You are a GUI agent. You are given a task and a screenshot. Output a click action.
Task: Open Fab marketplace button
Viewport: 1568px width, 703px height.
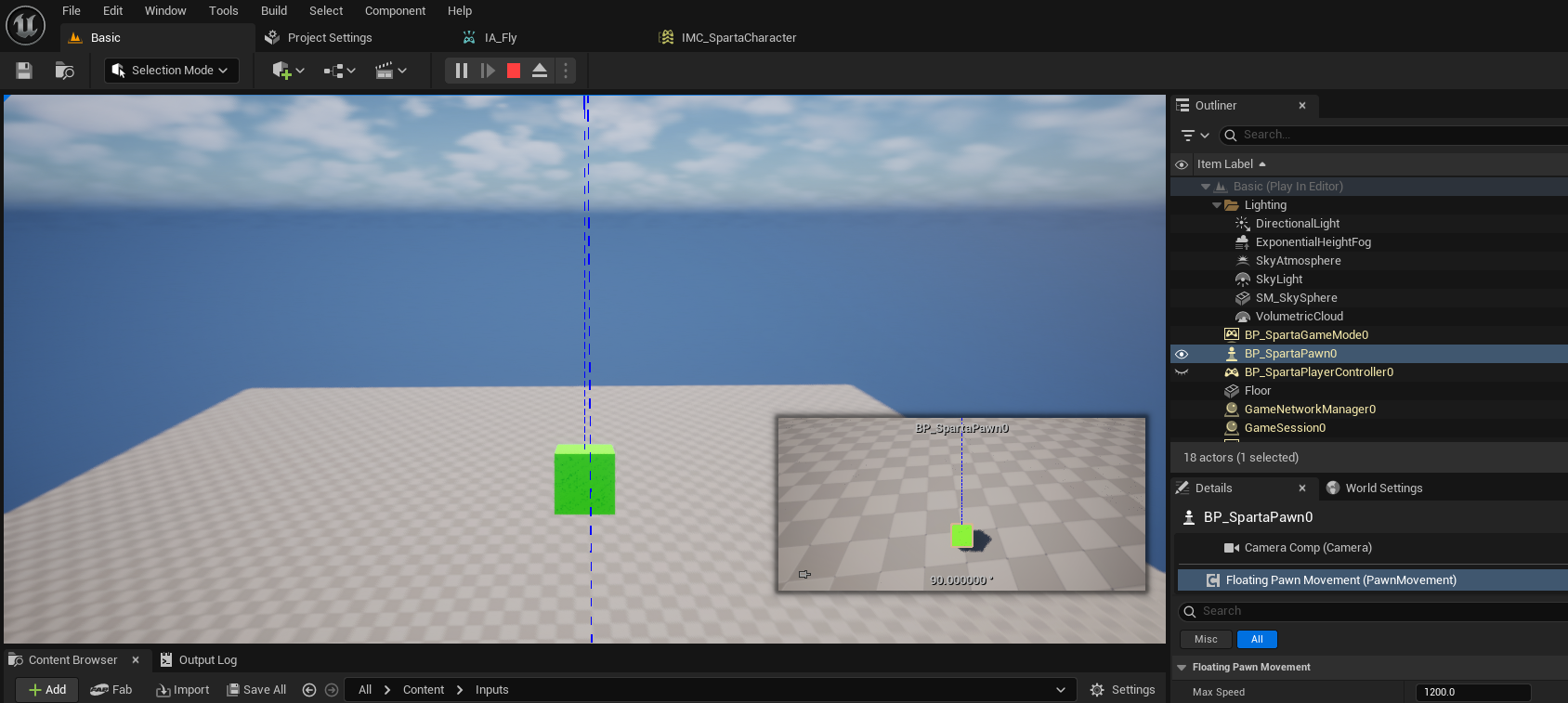111,690
